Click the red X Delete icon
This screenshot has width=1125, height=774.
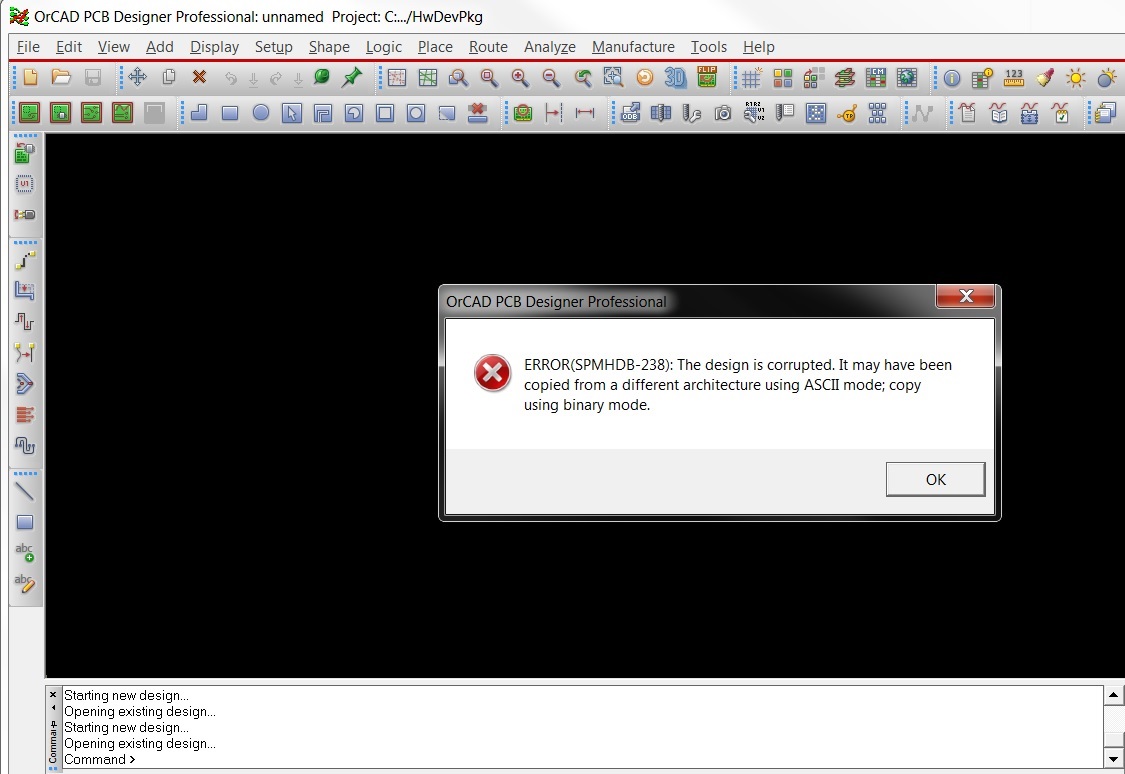(199, 77)
